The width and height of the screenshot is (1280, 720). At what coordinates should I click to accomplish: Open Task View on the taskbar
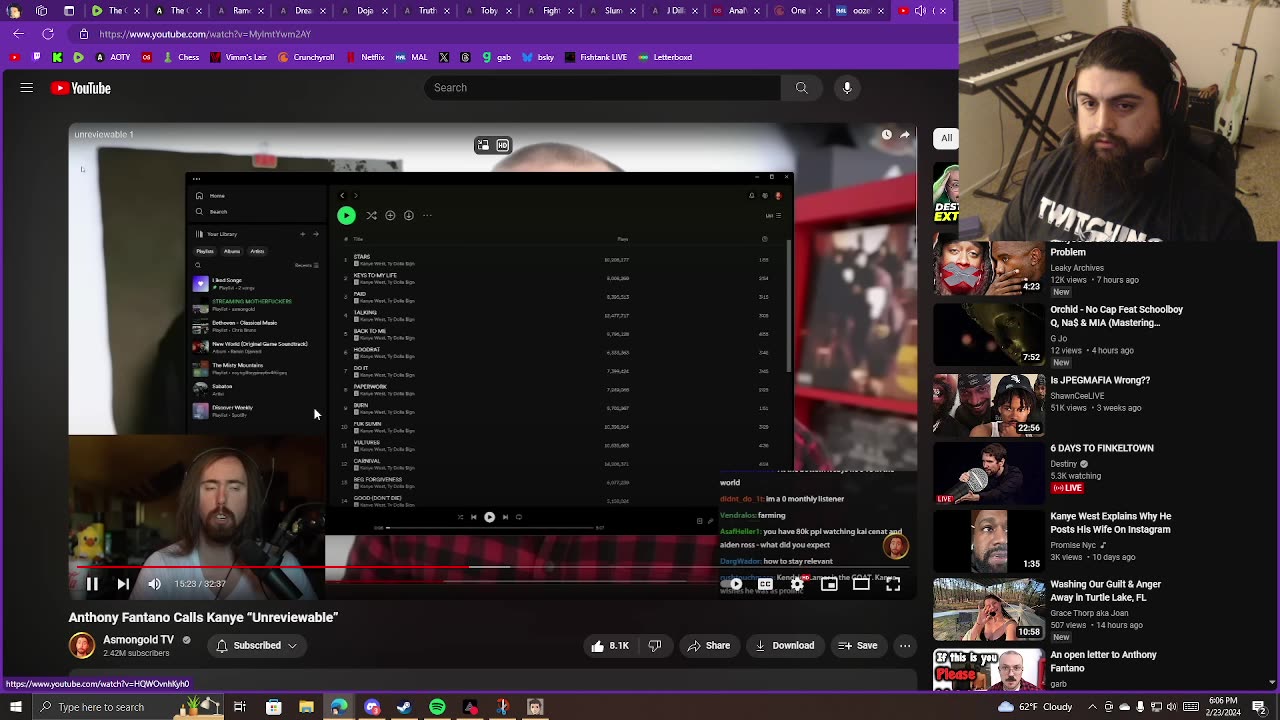pos(240,707)
